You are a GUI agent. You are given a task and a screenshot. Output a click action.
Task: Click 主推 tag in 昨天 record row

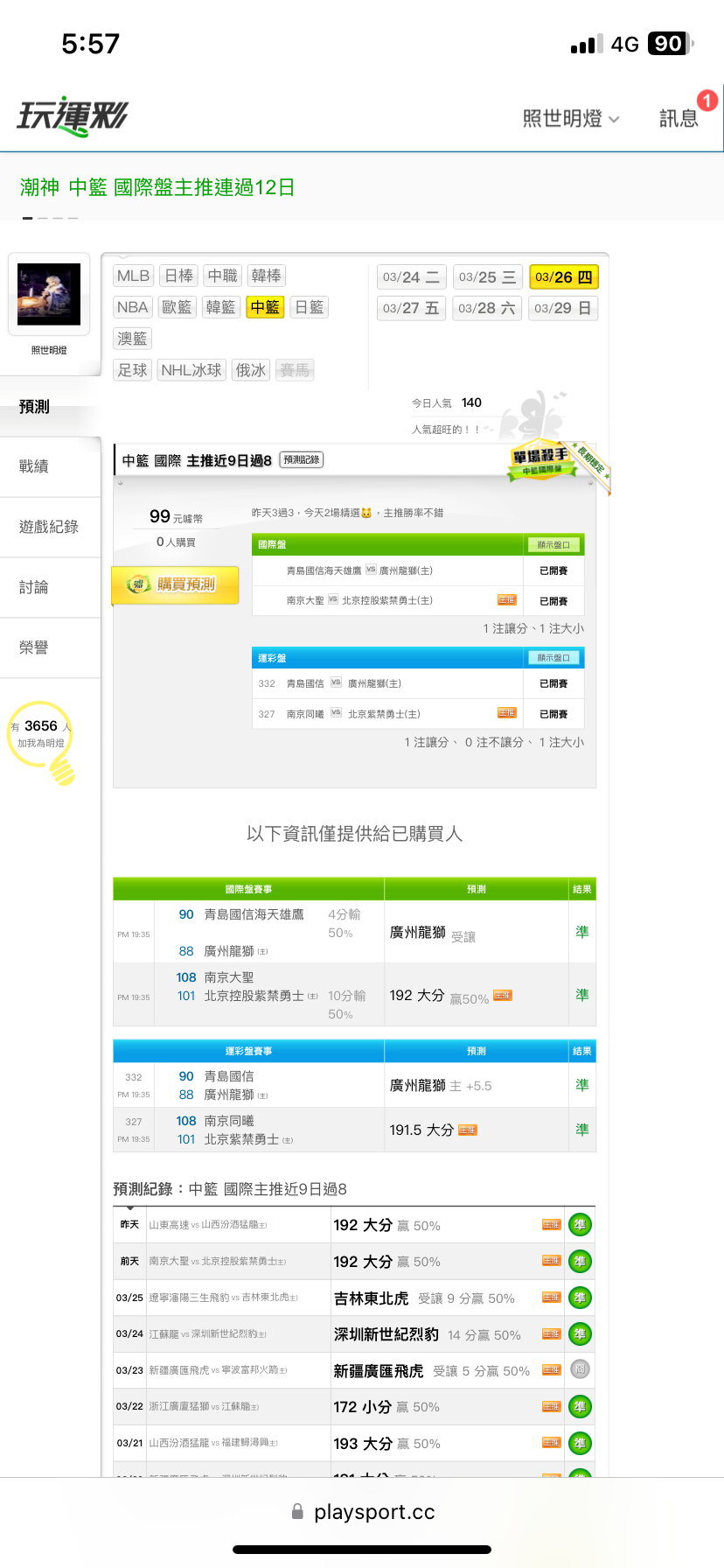[x=552, y=1225]
